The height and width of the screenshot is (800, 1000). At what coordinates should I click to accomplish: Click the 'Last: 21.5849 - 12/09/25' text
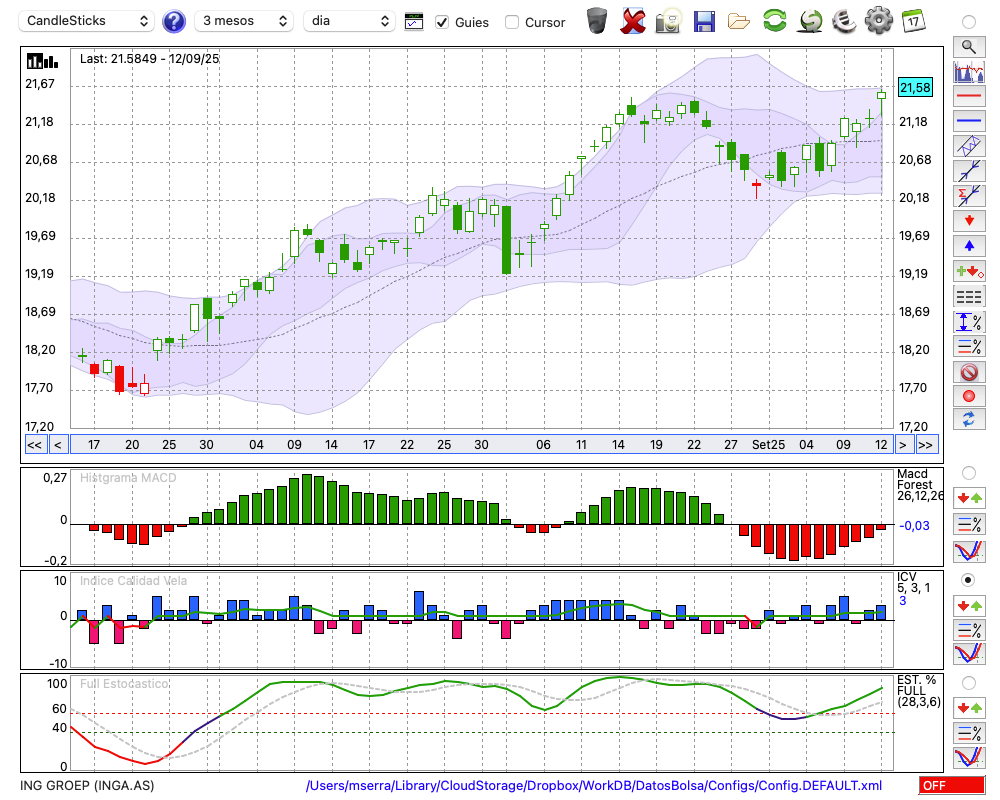pos(149,59)
